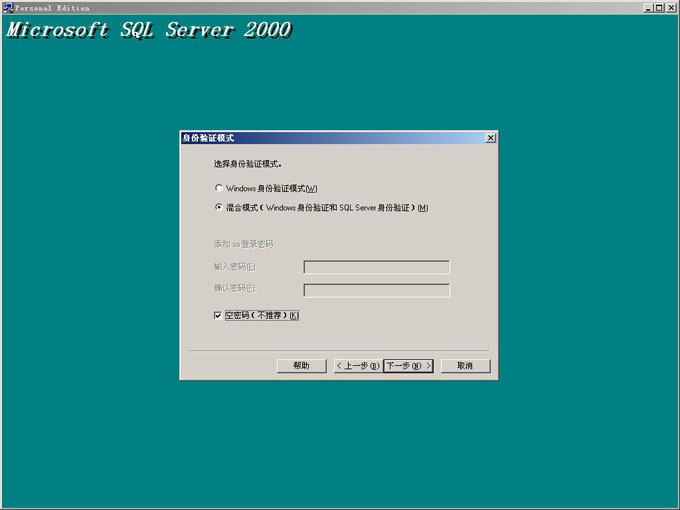The width and height of the screenshot is (680, 510).
Task: Minimize the Personal Edition window
Action: (648, 8)
